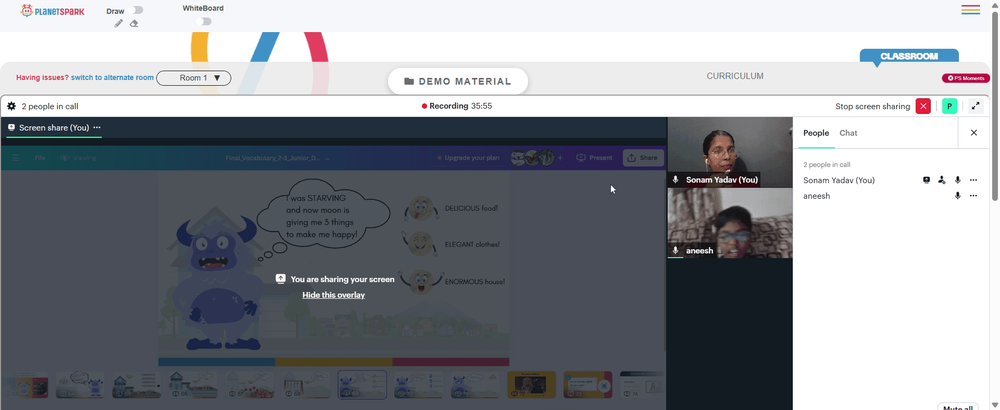Mute aneesh's microphone in People list
1000x410 pixels.
tap(957, 196)
